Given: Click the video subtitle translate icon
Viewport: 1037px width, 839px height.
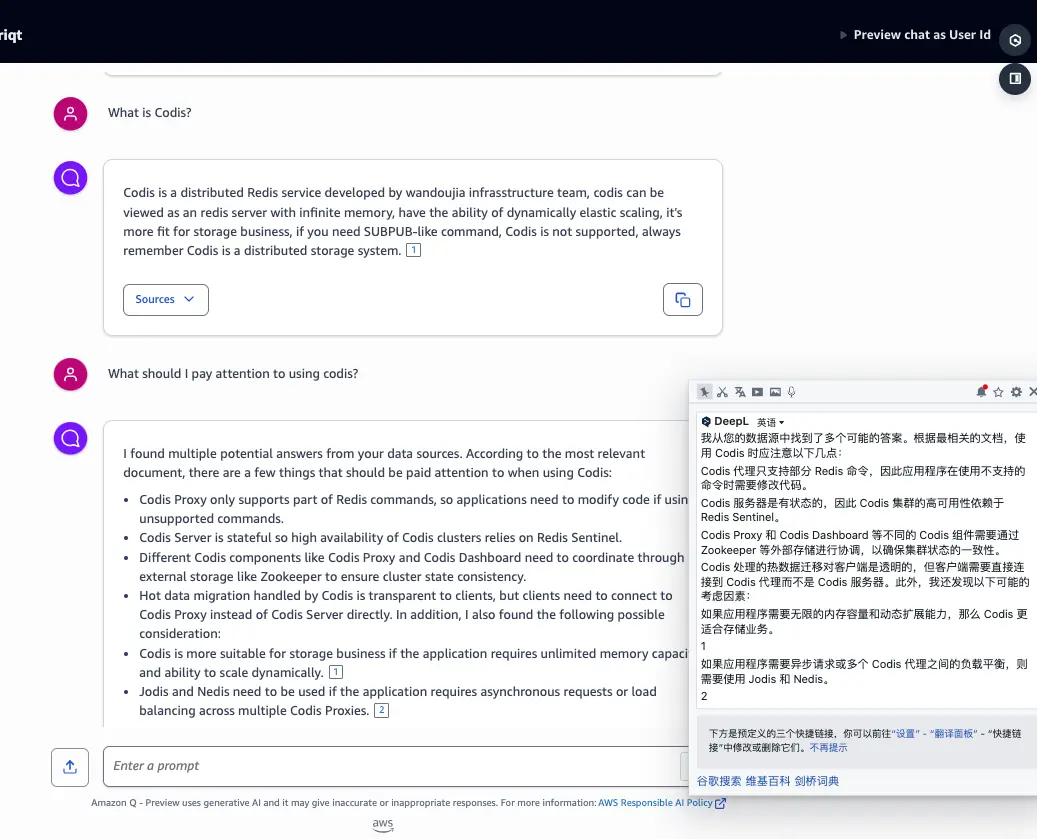Looking at the screenshot, I should tap(757, 392).
